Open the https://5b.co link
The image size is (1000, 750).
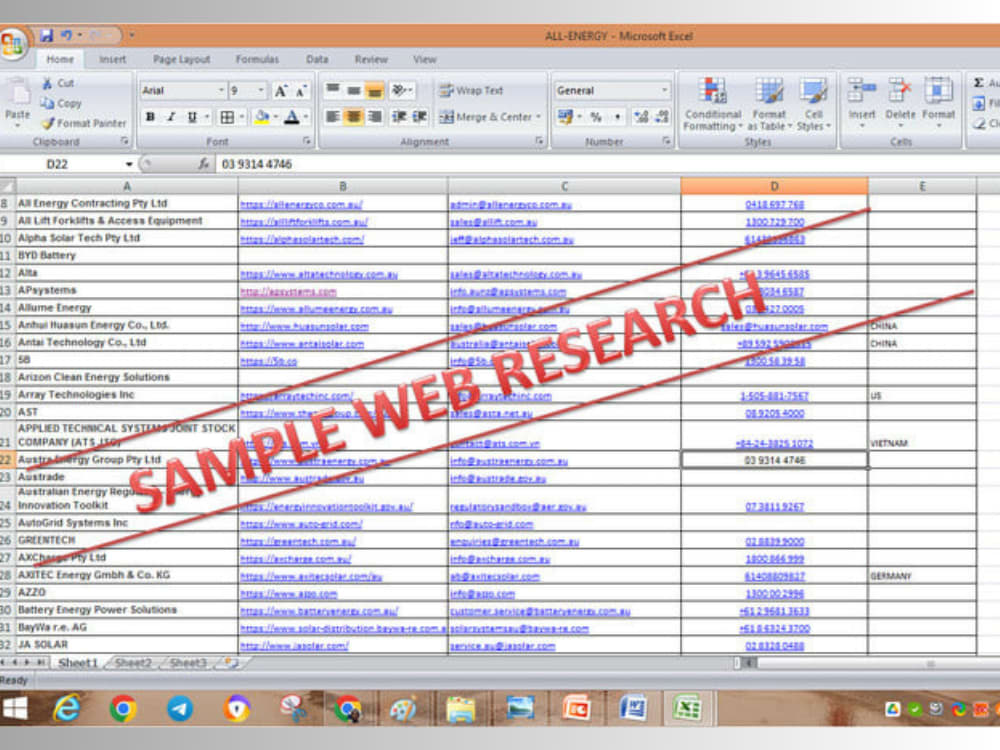[268, 361]
